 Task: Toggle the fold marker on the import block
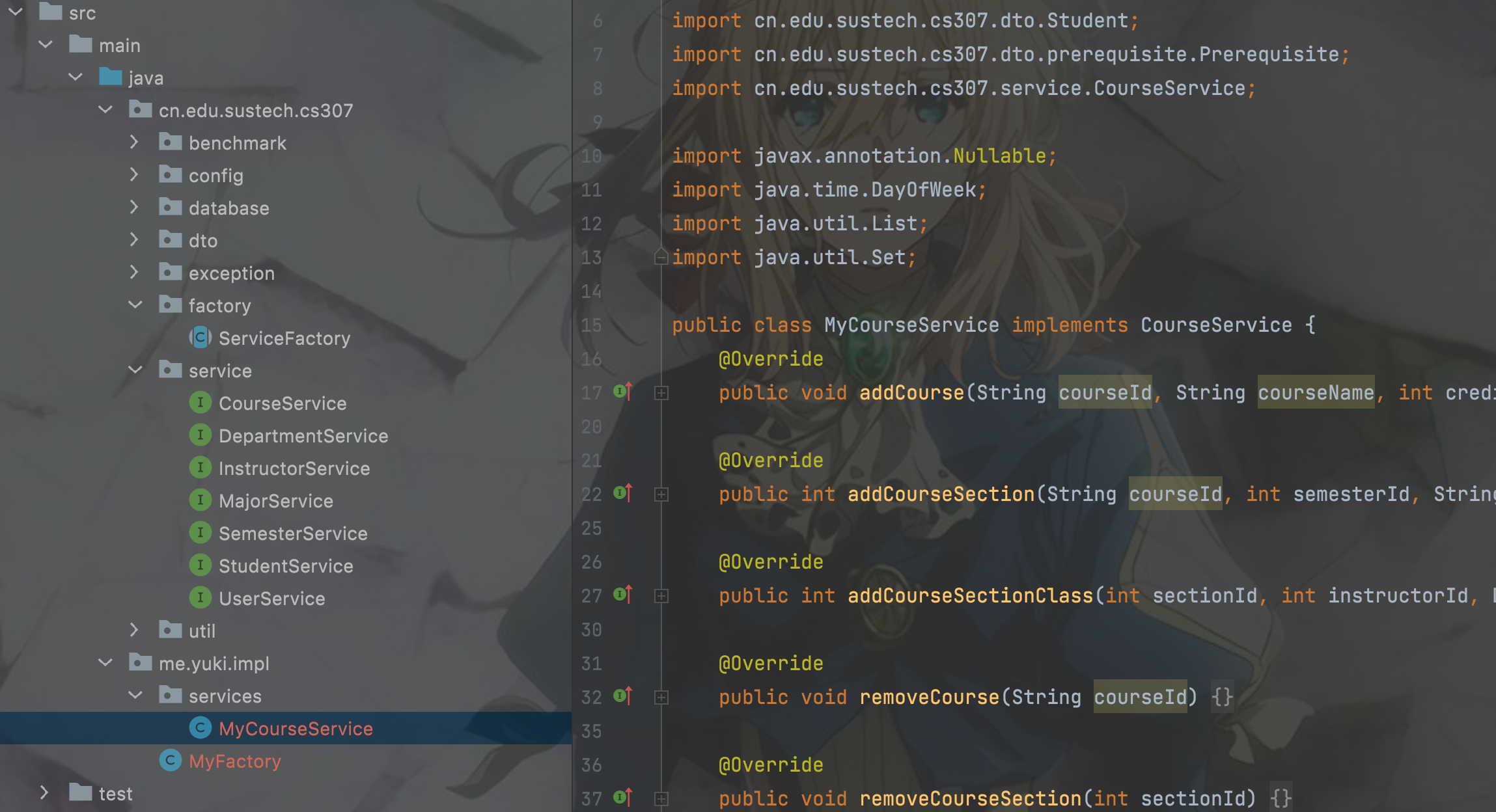[x=661, y=258]
